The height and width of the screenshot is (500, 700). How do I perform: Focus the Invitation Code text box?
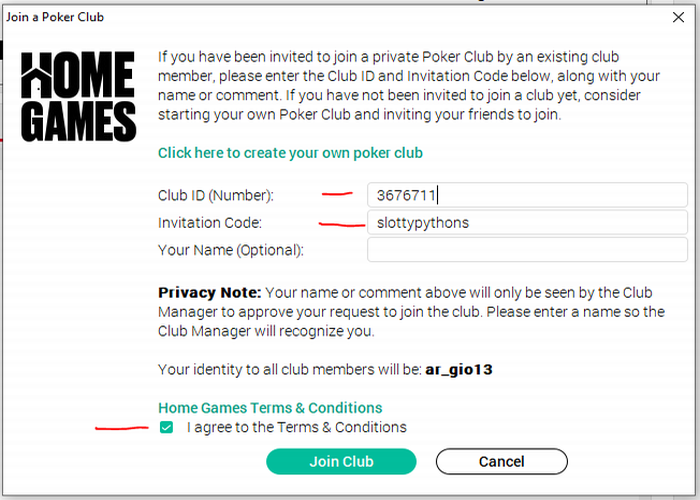pos(527,223)
